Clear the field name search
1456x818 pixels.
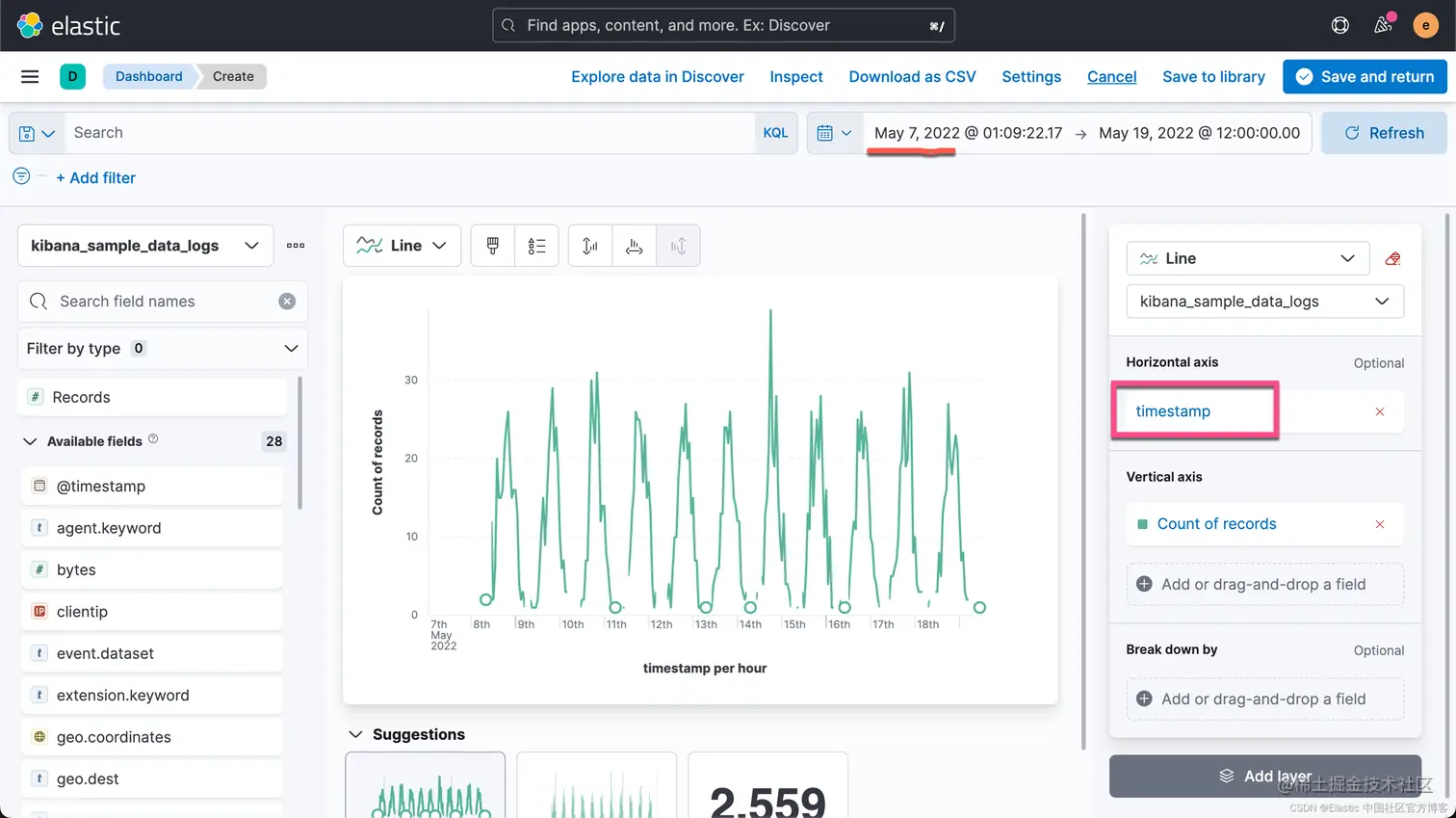[287, 302]
